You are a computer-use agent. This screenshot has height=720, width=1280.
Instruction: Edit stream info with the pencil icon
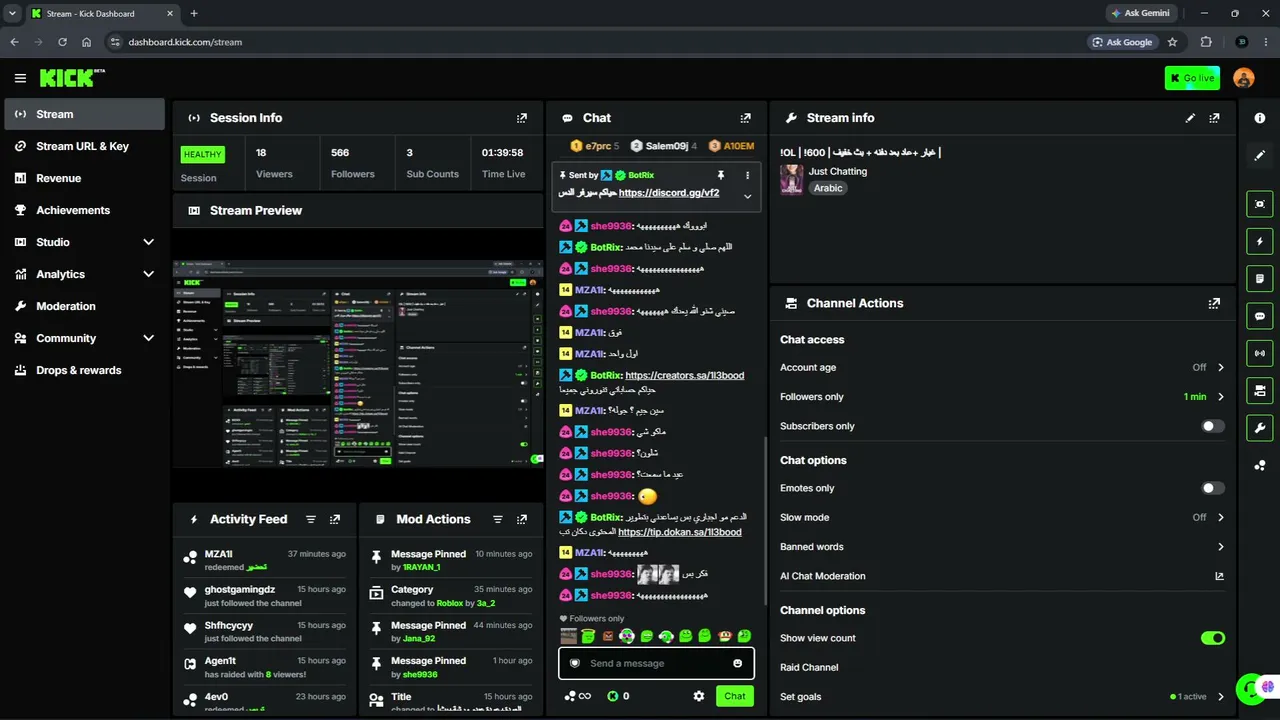pos(1190,118)
